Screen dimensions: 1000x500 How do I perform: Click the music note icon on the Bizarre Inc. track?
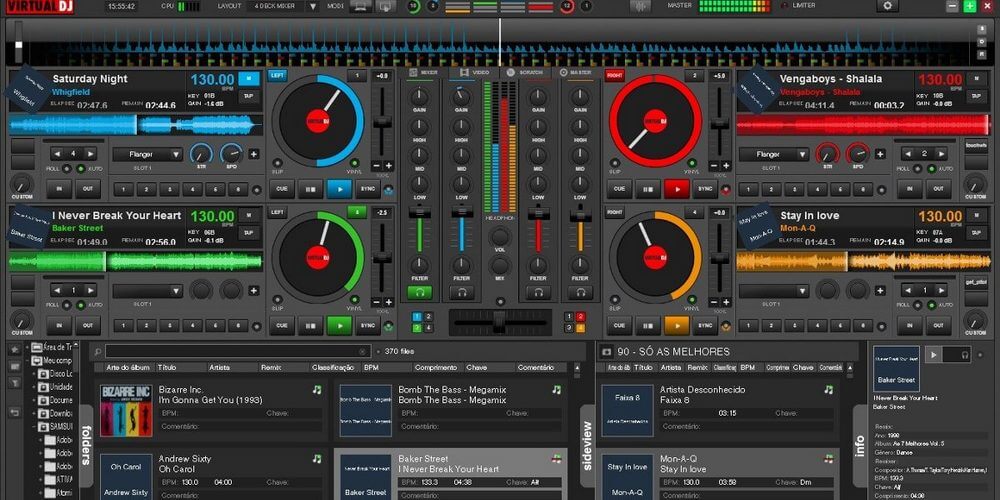(x=317, y=389)
